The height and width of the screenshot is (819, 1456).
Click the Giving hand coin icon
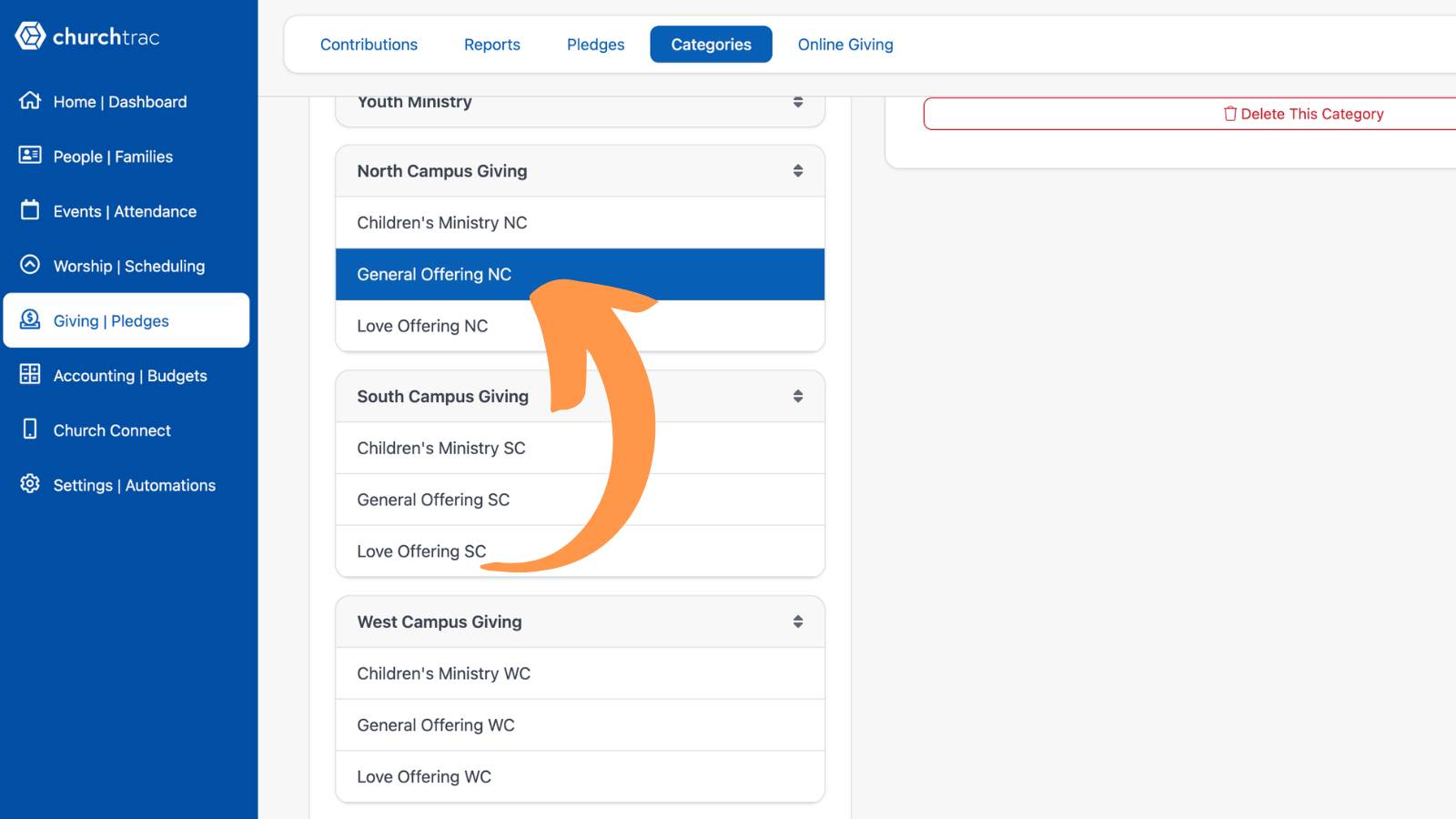(x=30, y=319)
